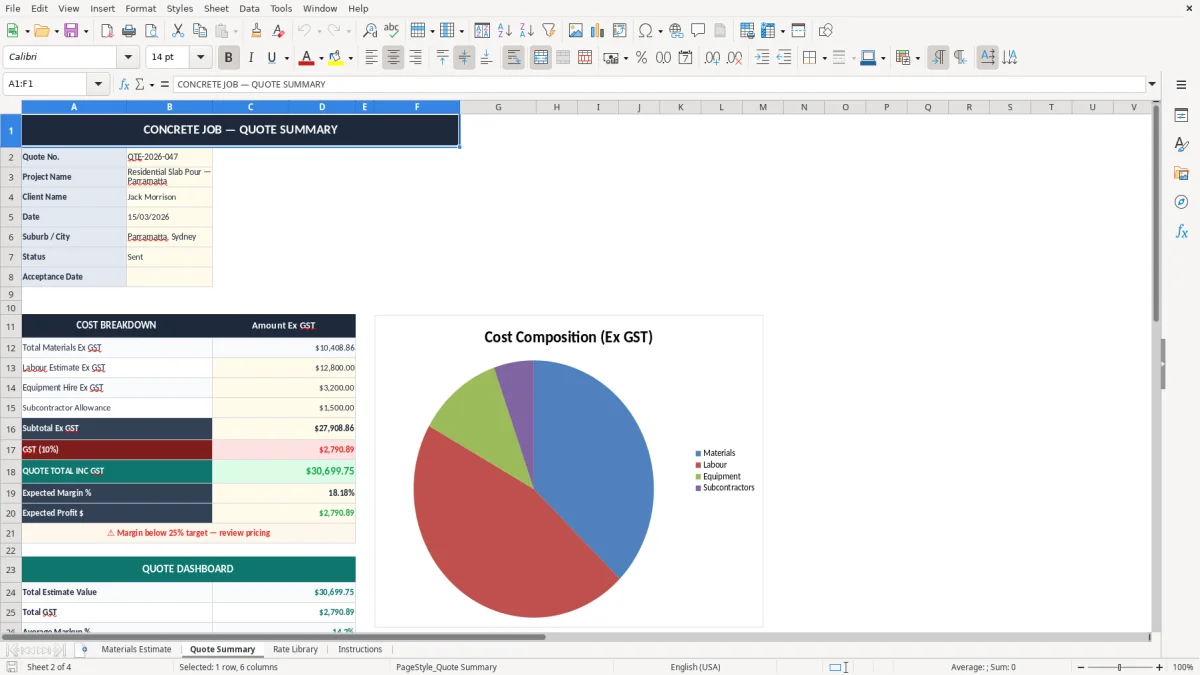Screen dimensions: 1200x675
Task: Open the Sidebar Styles panel
Action: (1181, 144)
